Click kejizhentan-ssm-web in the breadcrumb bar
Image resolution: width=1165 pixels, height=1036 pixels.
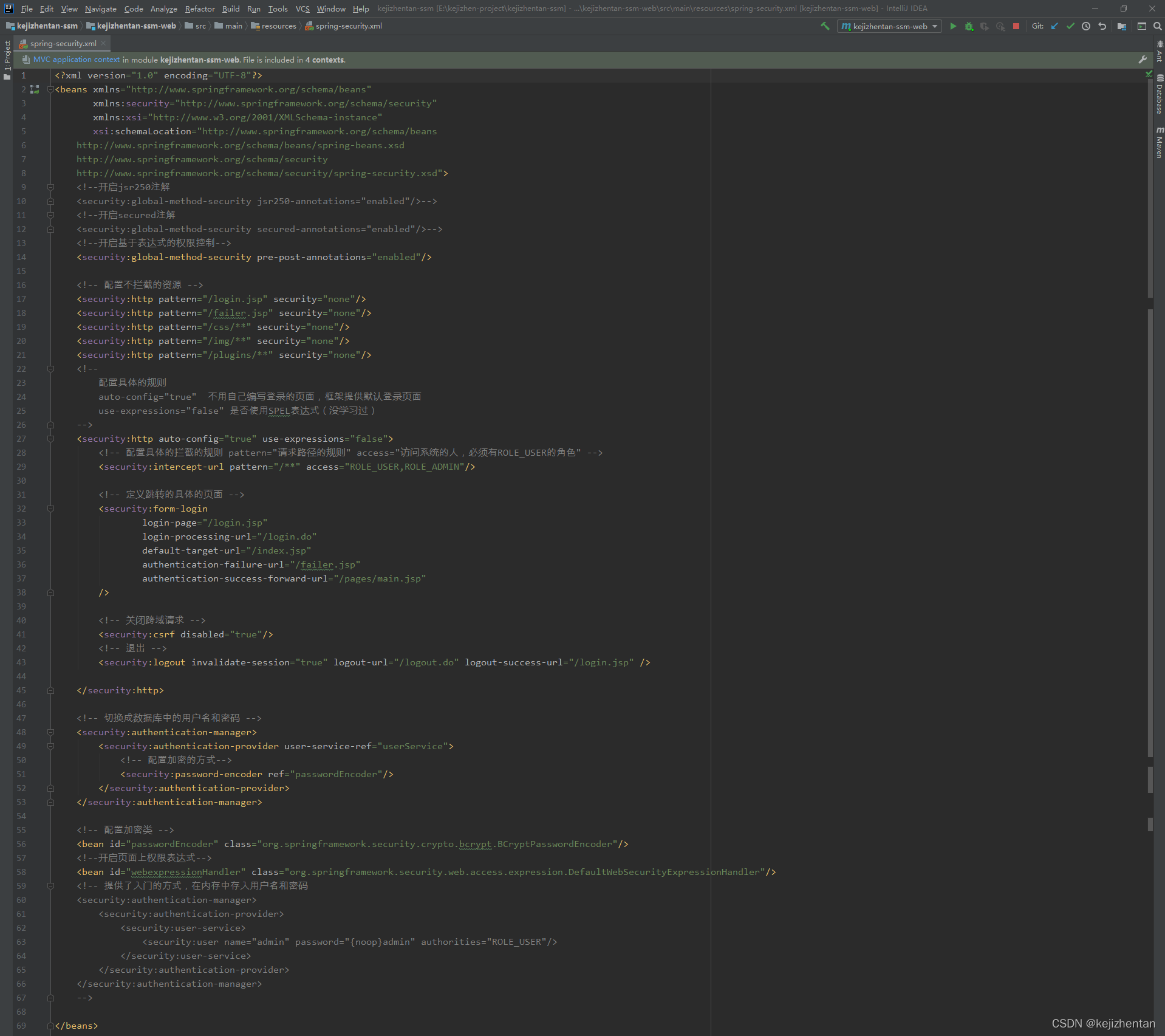coord(131,26)
